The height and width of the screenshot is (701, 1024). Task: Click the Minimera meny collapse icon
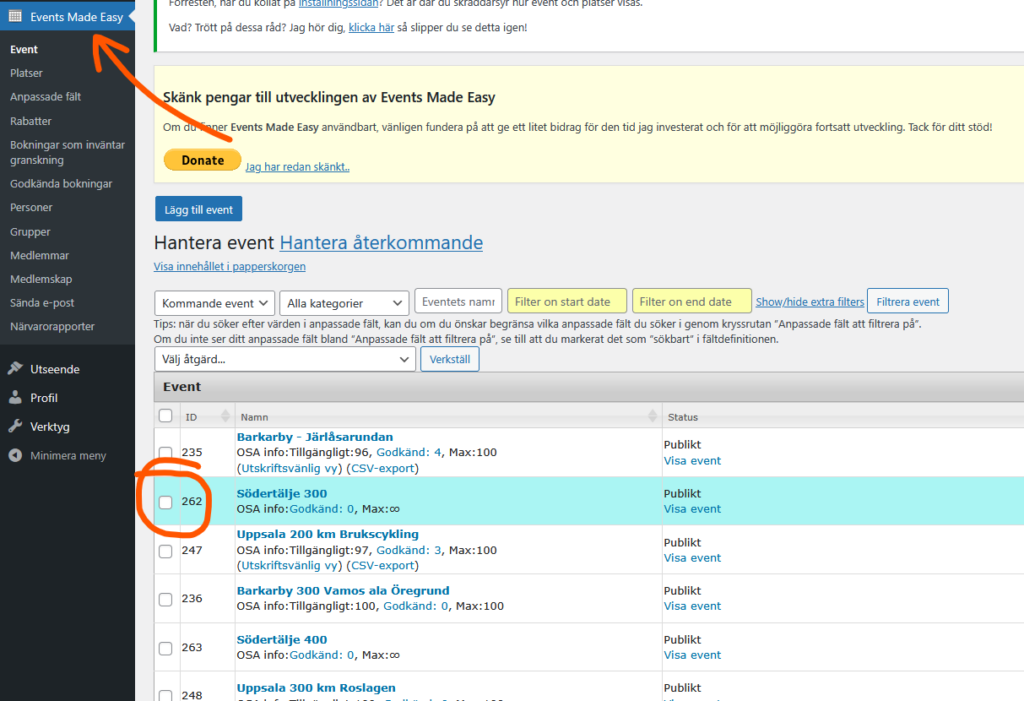click(x=15, y=455)
